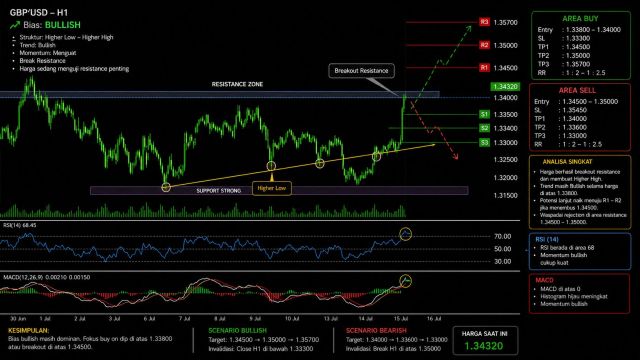Click the 16 Jul date on time axis

[434, 318]
